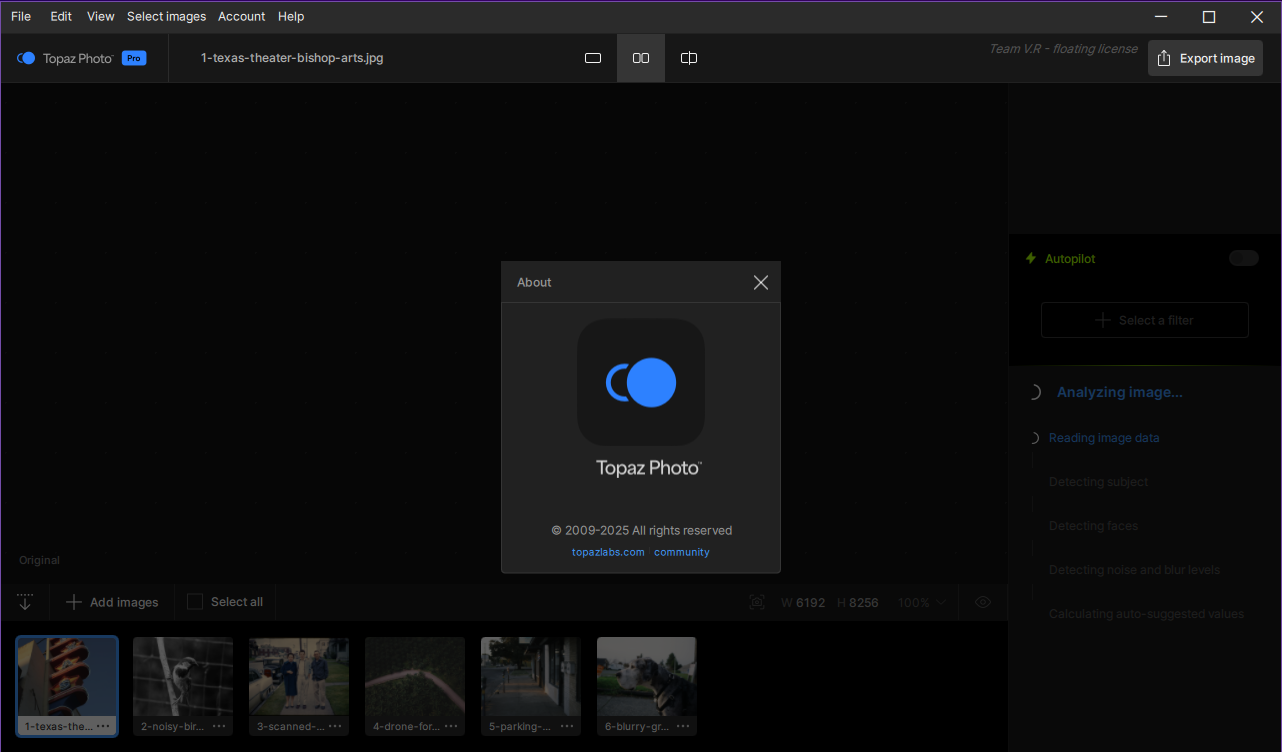
Task: Close the About dialog
Action: pyautogui.click(x=761, y=283)
